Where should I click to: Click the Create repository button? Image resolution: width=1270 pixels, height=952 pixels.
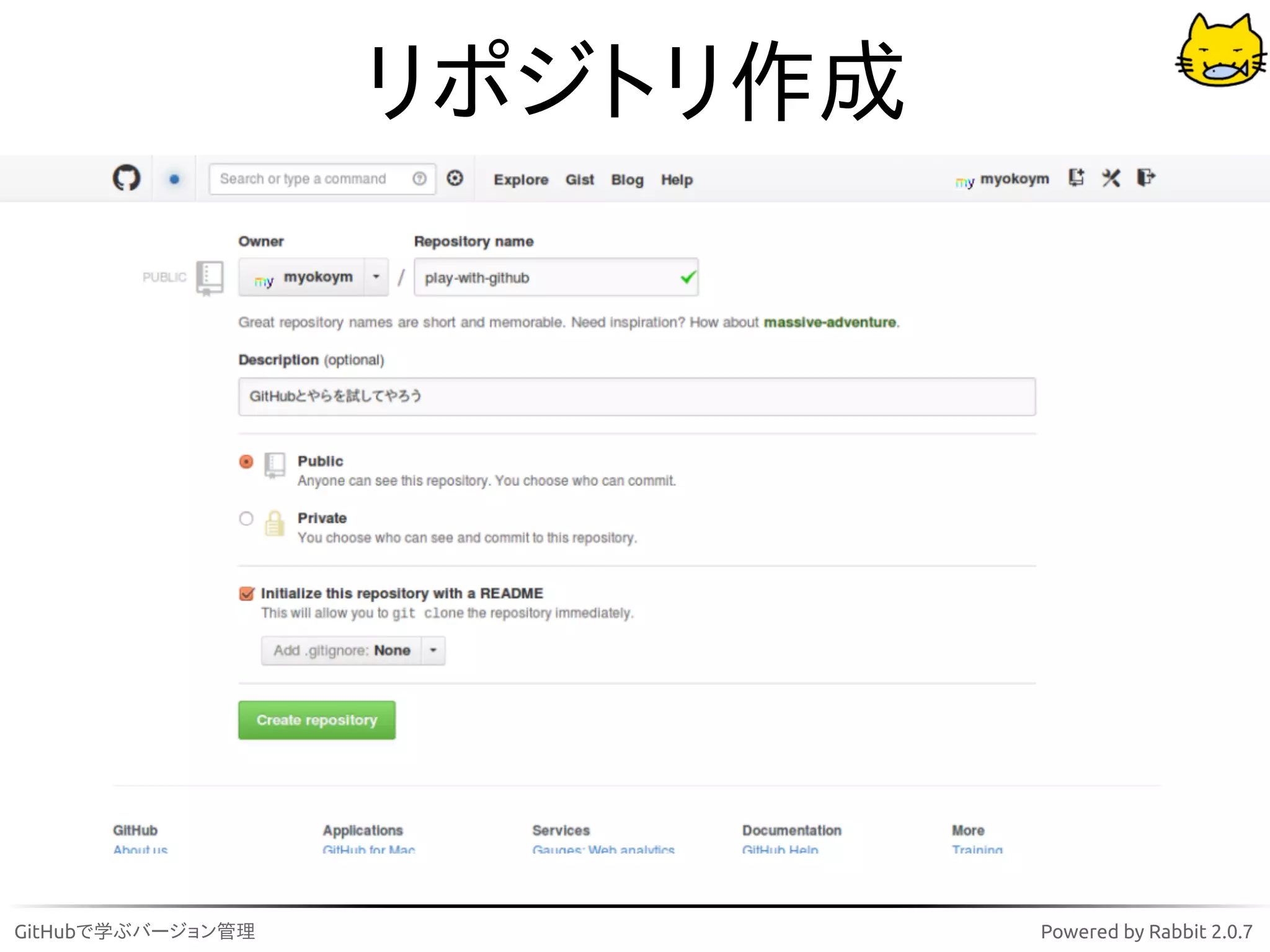tap(317, 720)
